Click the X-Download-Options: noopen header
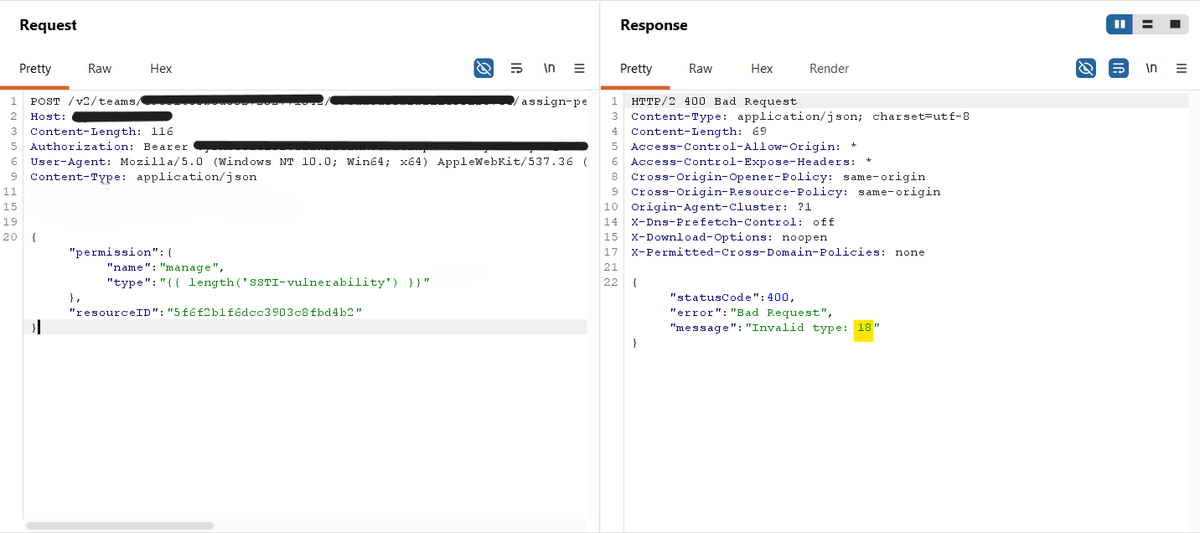Image resolution: width=1200 pixels, height=533 pixels. [729, 237]
